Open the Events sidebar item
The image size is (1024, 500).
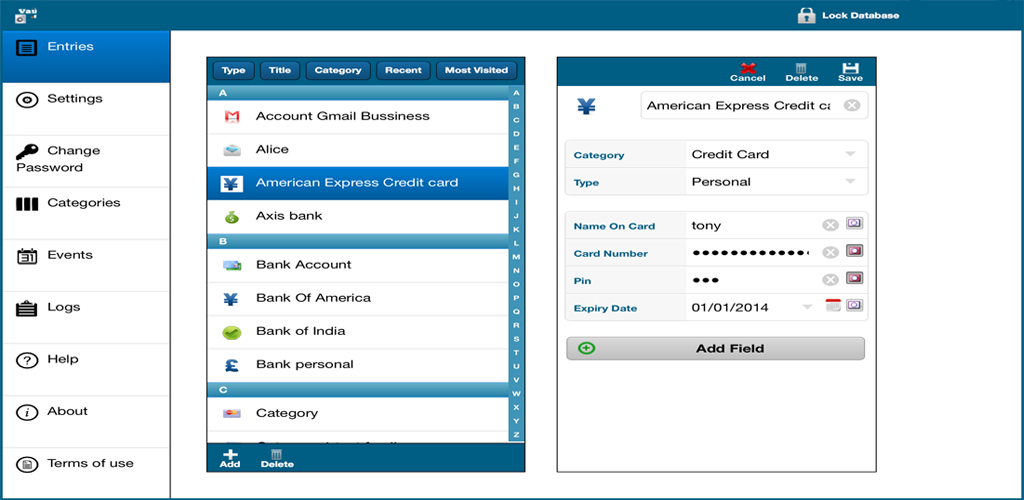[x=85, y=266]
